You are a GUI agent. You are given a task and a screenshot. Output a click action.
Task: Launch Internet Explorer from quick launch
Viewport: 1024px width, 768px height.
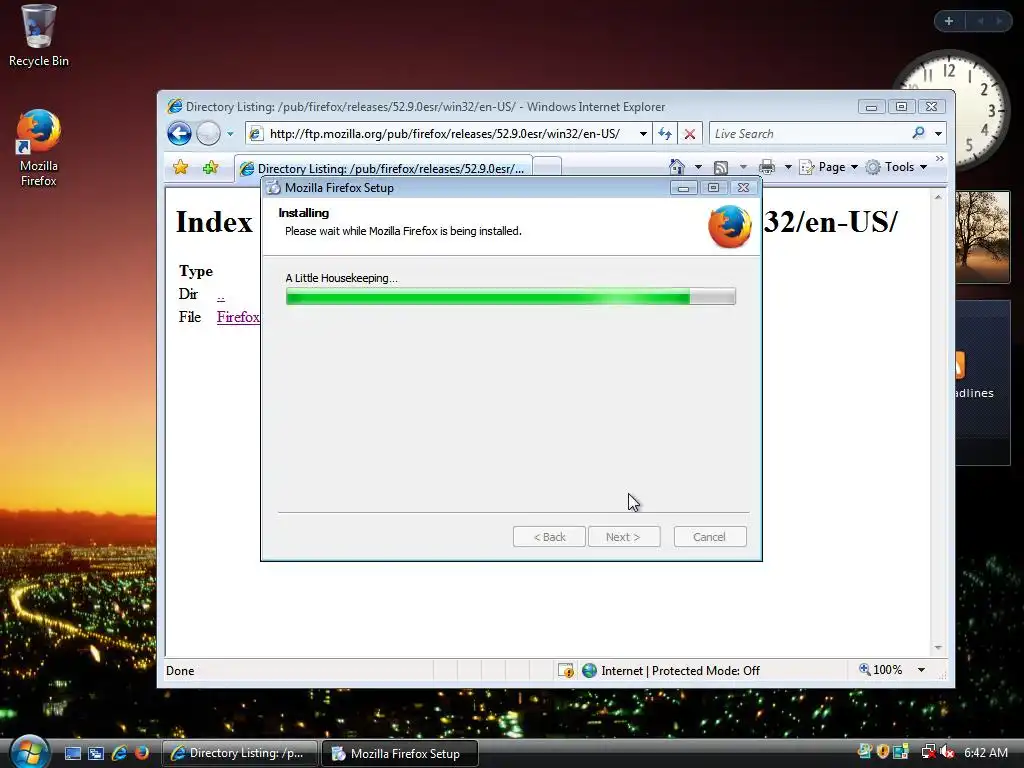point(119,753)
